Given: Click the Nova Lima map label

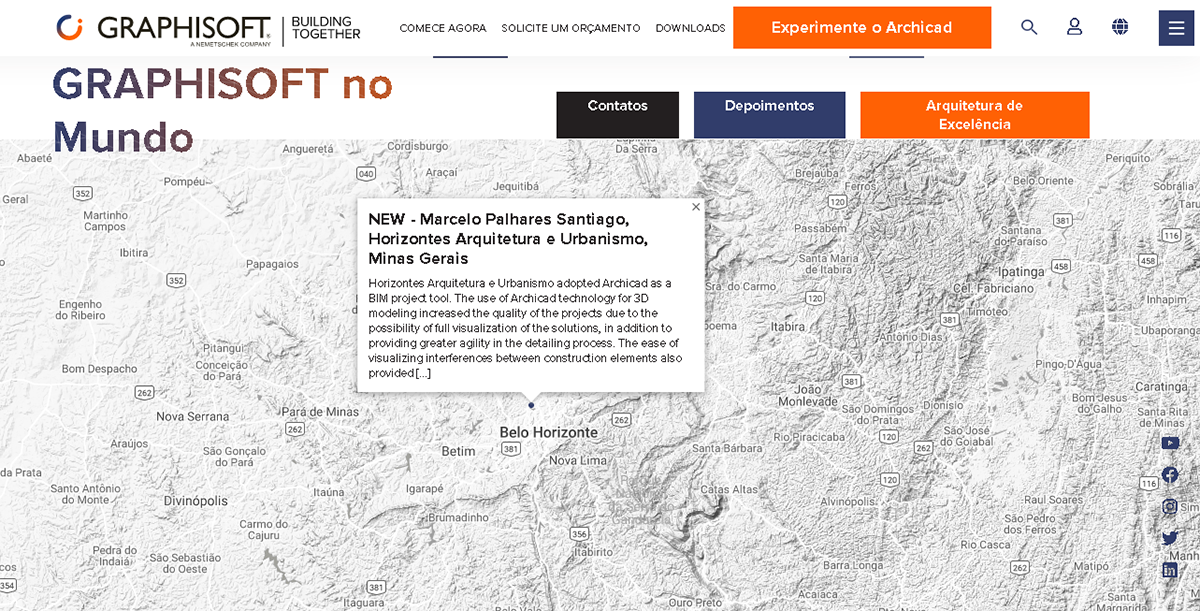Looking at the screenshot, I should pos(578,461).
